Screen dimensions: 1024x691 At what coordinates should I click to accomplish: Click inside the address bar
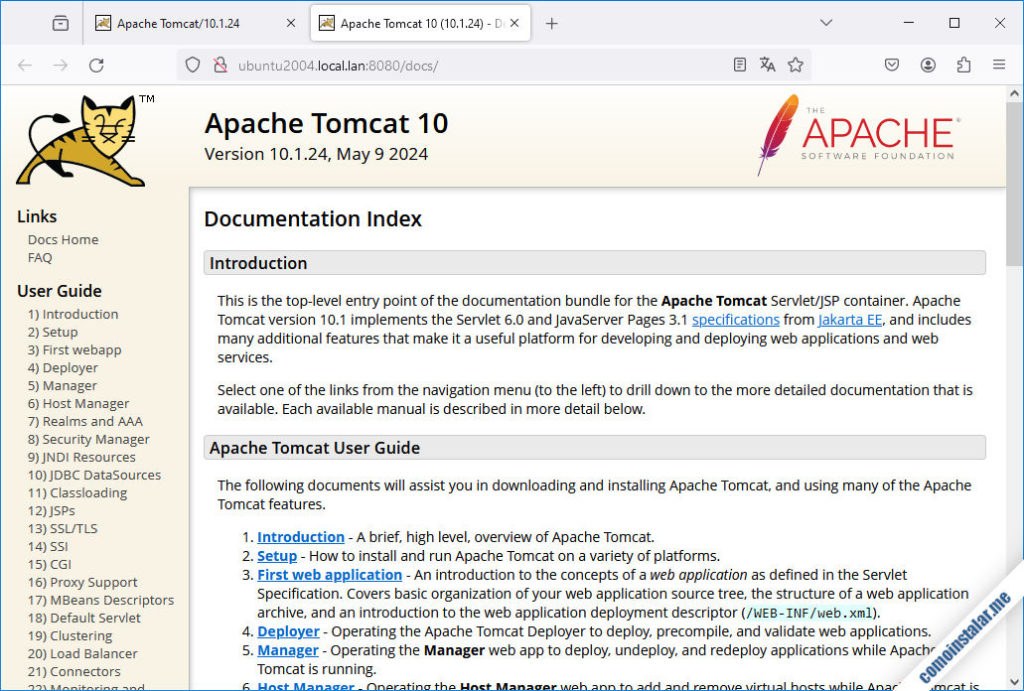click(x=450, y=64)
